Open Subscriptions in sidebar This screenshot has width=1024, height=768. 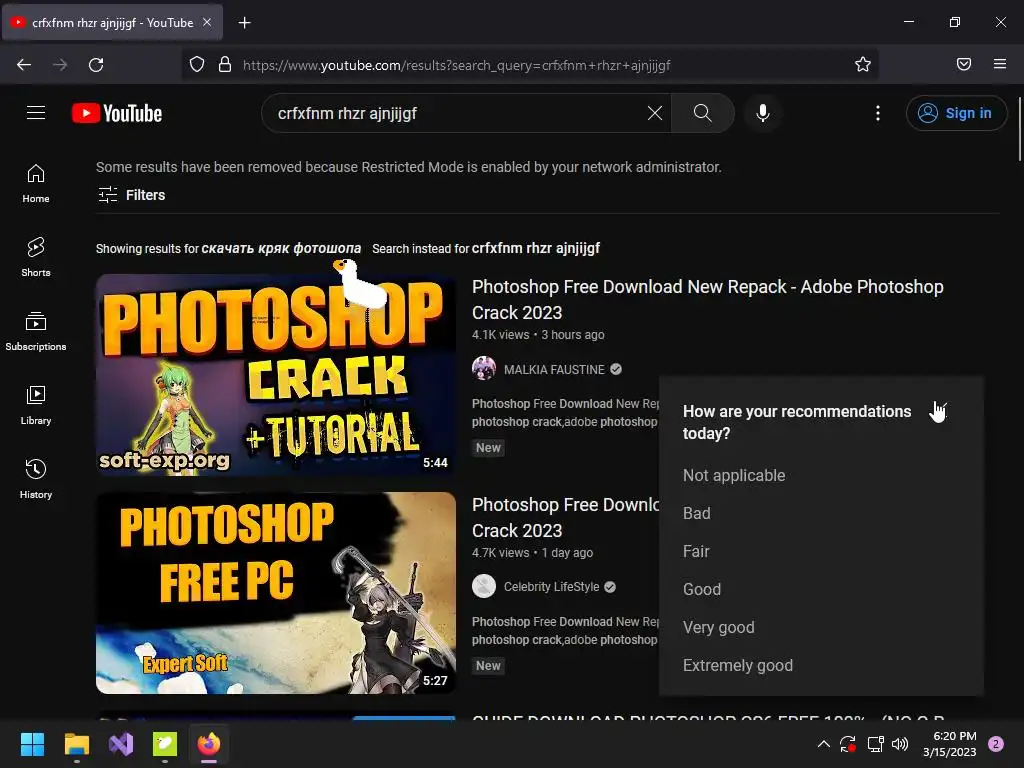[36, 332]
